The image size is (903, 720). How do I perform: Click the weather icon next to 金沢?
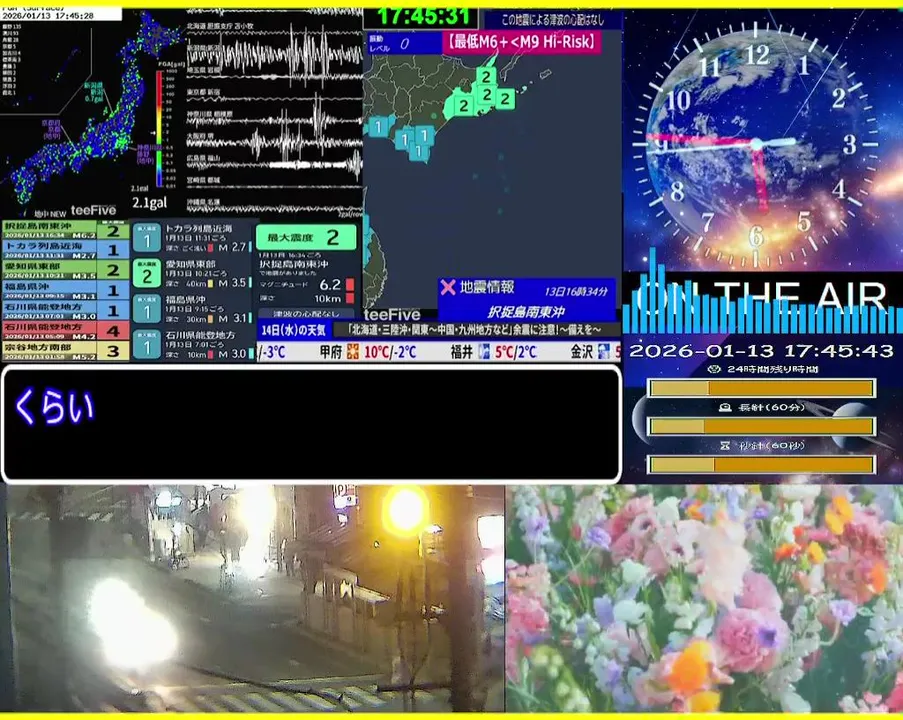pyautogui.click(x=604, y=351)
